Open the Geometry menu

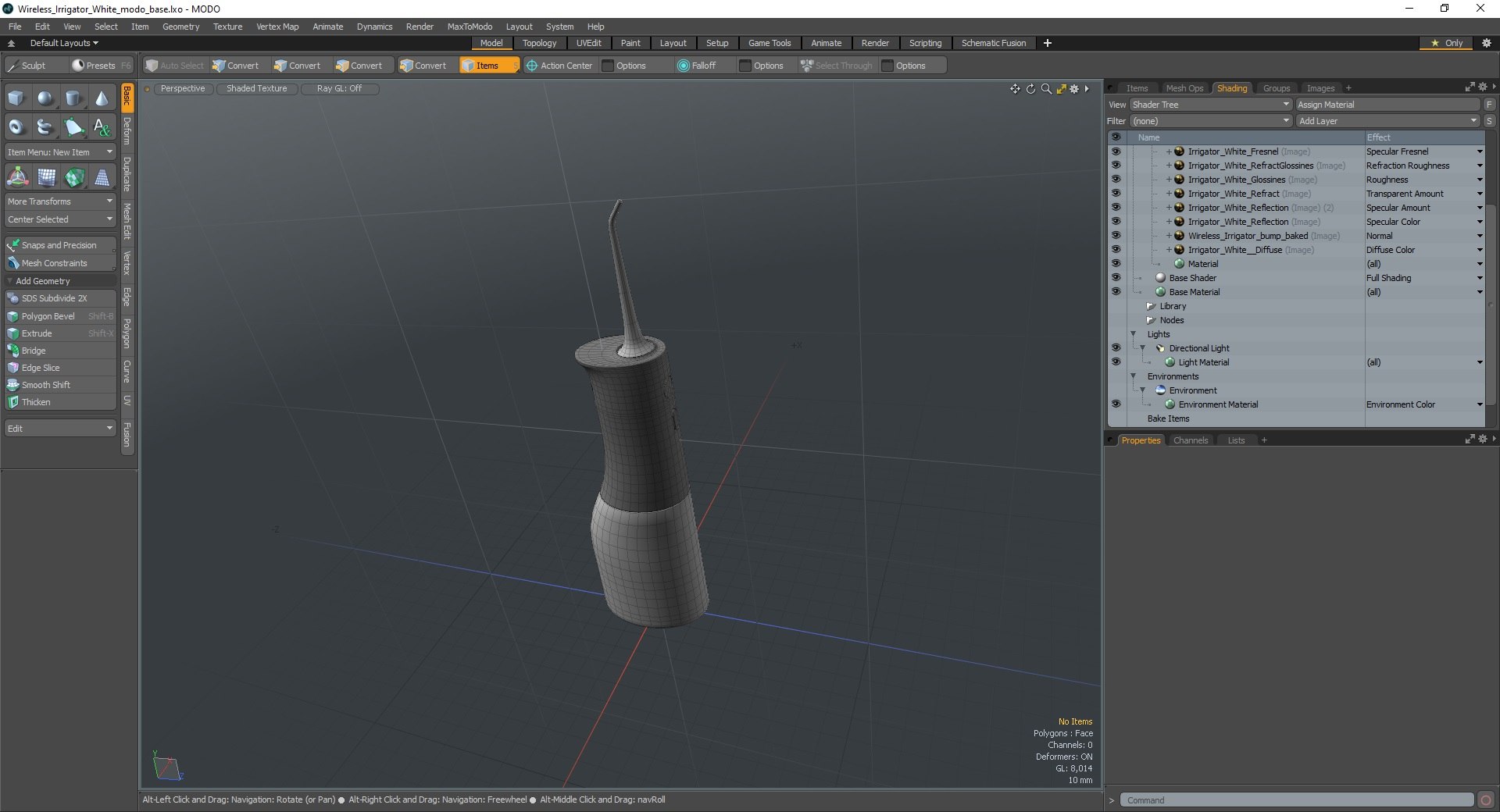pyautogui.click(x=180, y=27)
